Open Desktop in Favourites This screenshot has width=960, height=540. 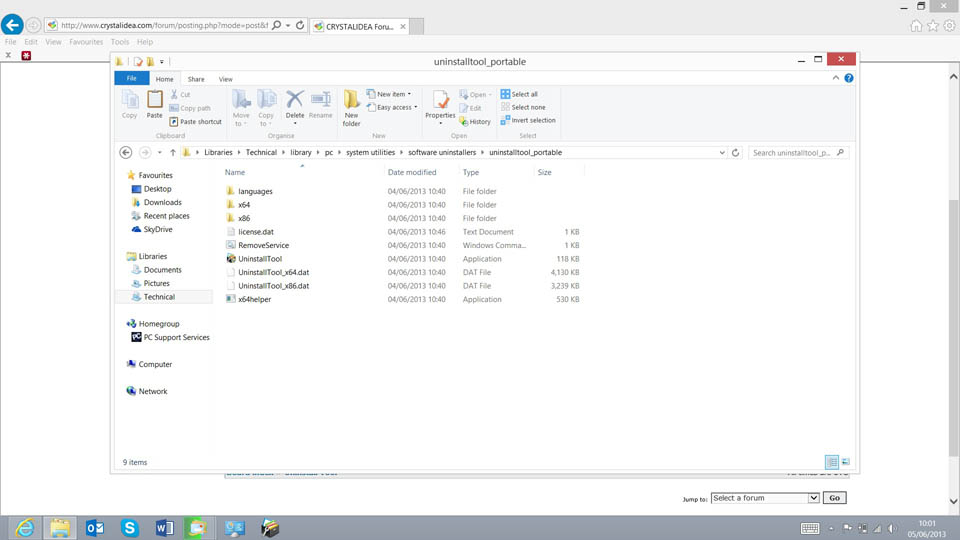point(157,189)
